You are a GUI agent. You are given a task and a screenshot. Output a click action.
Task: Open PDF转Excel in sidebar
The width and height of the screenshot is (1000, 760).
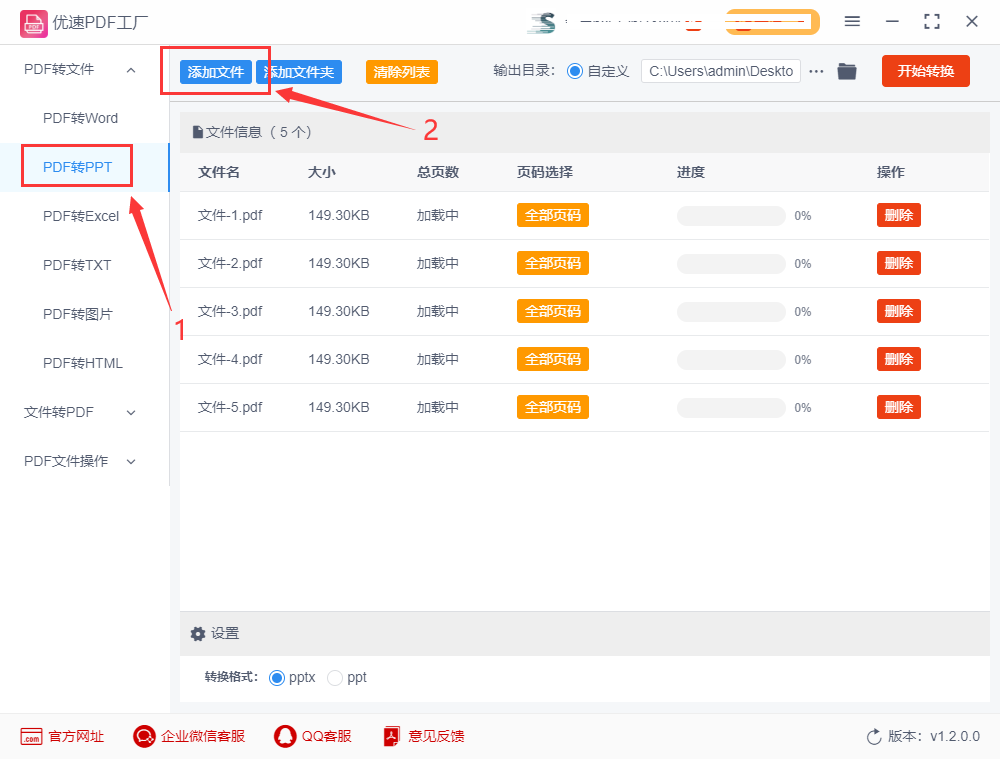tap(81, 216)
